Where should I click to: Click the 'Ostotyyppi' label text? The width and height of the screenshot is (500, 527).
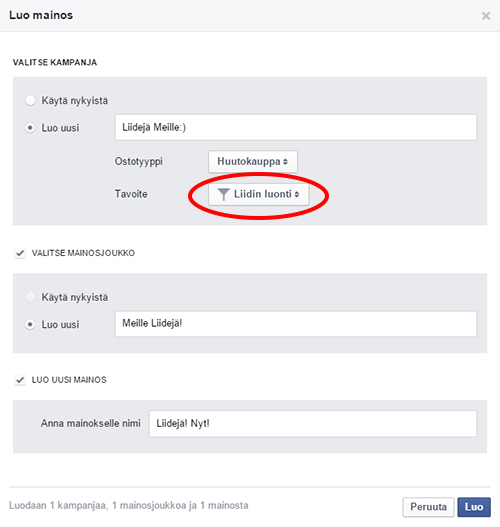[138, 161]
